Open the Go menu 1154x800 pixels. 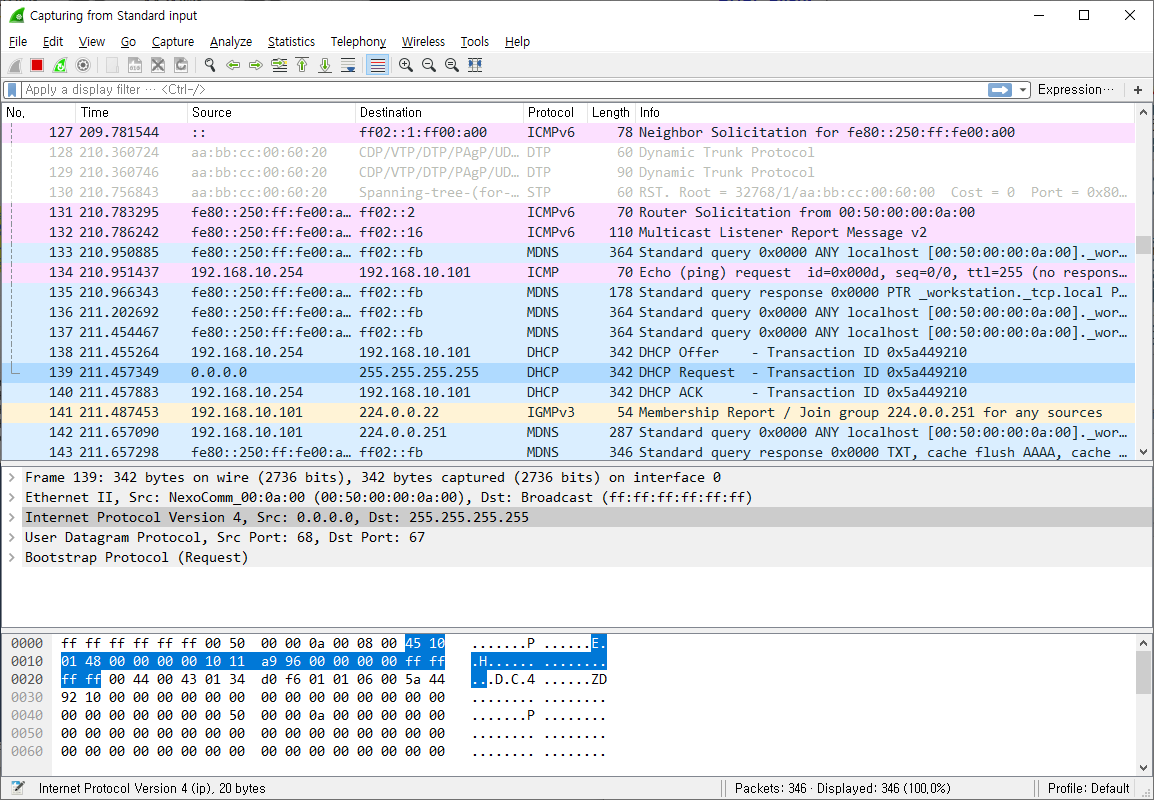click(129, 42)
